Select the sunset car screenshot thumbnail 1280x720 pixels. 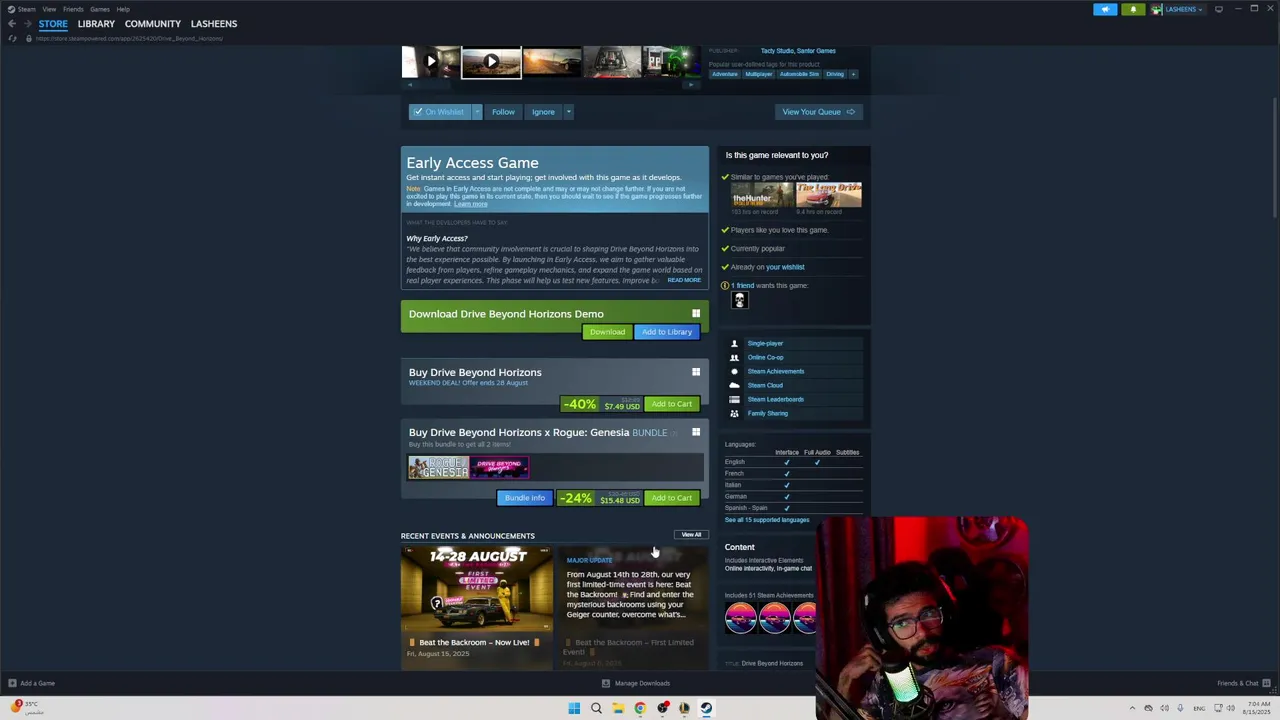pos(552,62)
